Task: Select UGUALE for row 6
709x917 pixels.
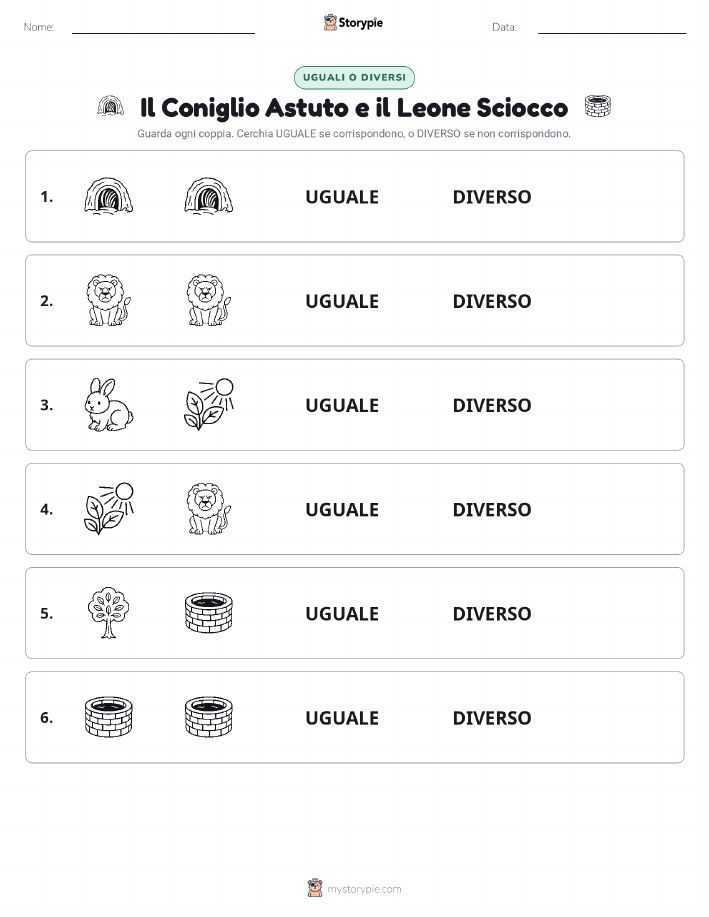Action: [342, 718]
